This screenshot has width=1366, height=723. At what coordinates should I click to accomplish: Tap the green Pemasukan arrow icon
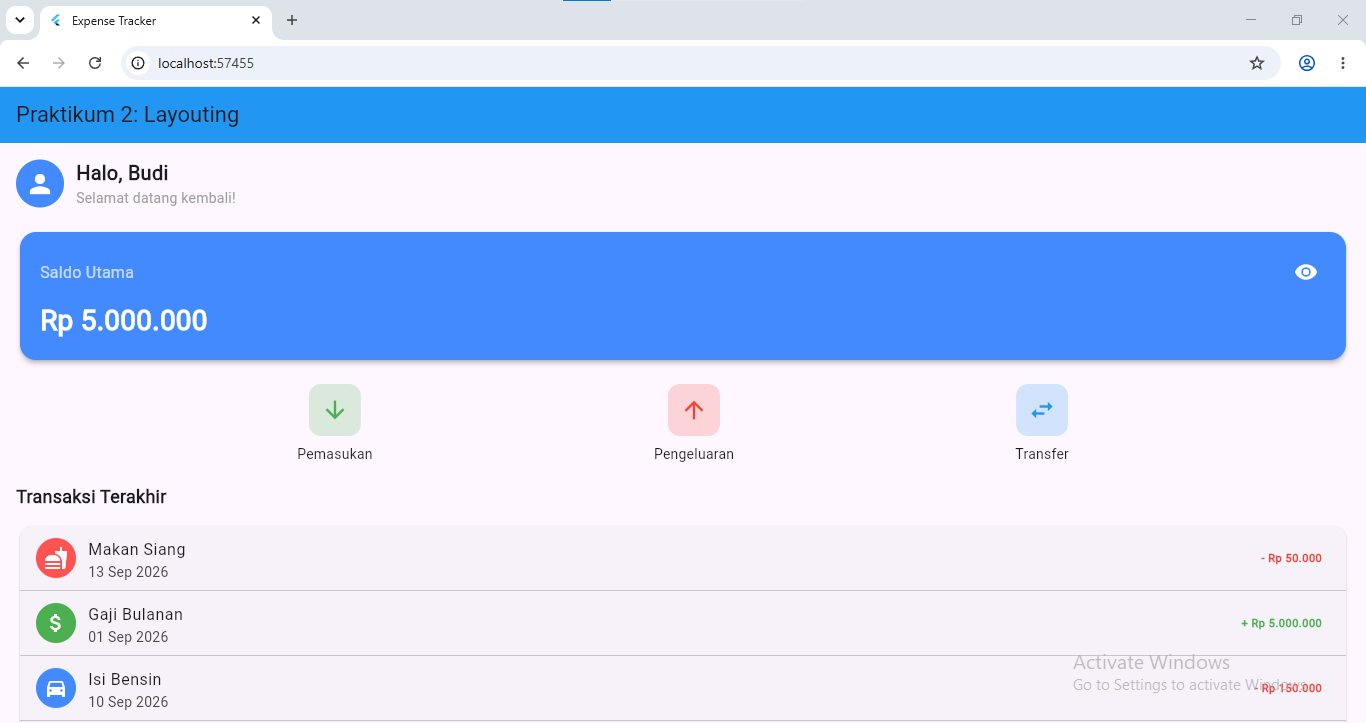coord(335,410)
